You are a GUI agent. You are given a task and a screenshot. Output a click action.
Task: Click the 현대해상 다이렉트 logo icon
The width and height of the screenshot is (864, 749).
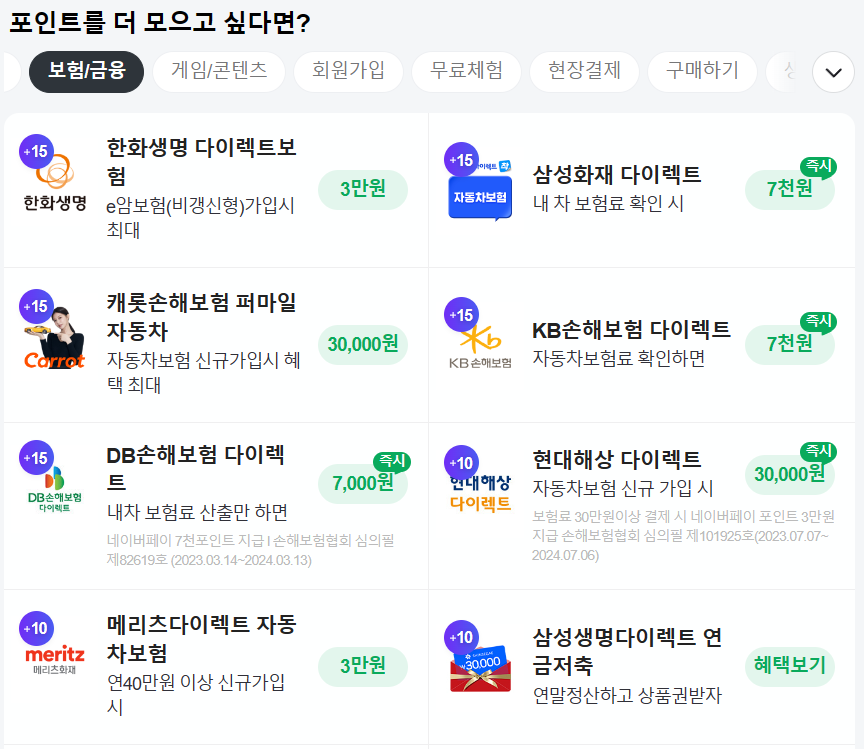point(480,491)
